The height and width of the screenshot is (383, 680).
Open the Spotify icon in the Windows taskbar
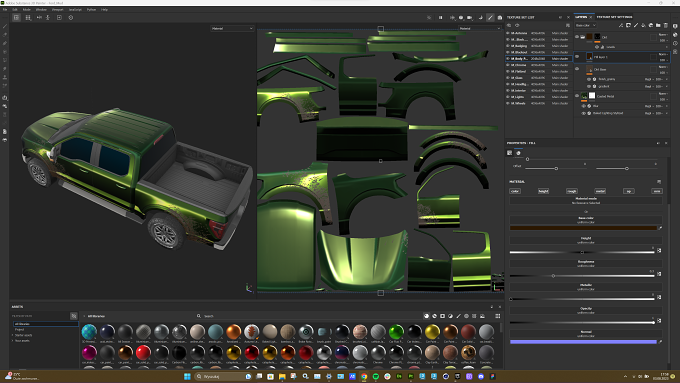click(376, 376)
